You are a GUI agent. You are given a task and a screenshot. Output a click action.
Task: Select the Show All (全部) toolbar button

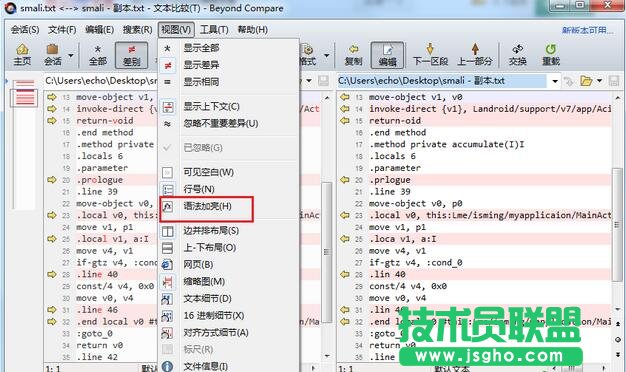tap(97, 55)
